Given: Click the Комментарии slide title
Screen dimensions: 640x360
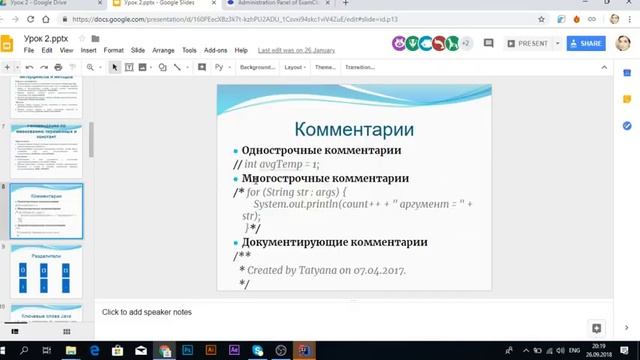Looking at the screenshot, I should coord(354,129).
